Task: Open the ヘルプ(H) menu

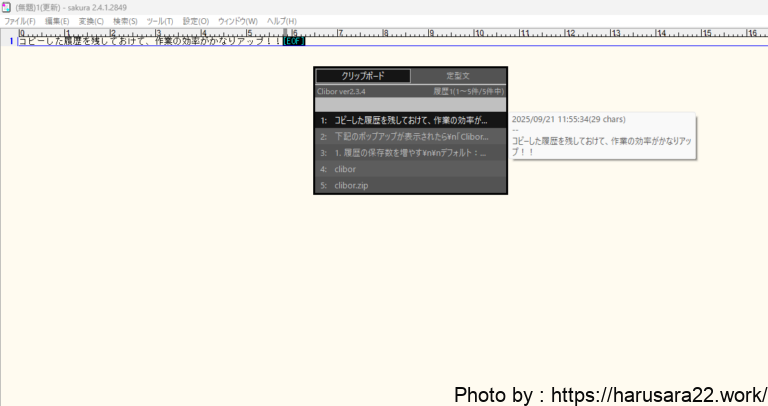Action: point(281,21)
